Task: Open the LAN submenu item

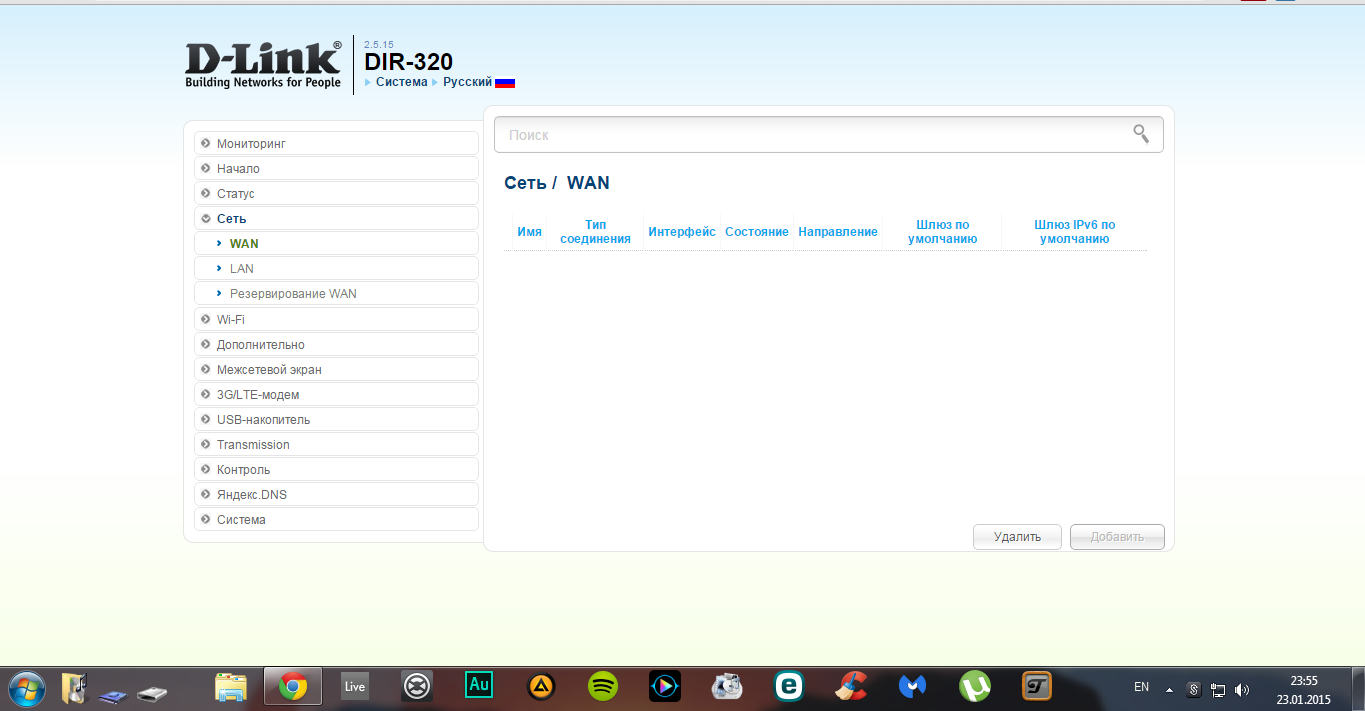Action: point(336,268)
